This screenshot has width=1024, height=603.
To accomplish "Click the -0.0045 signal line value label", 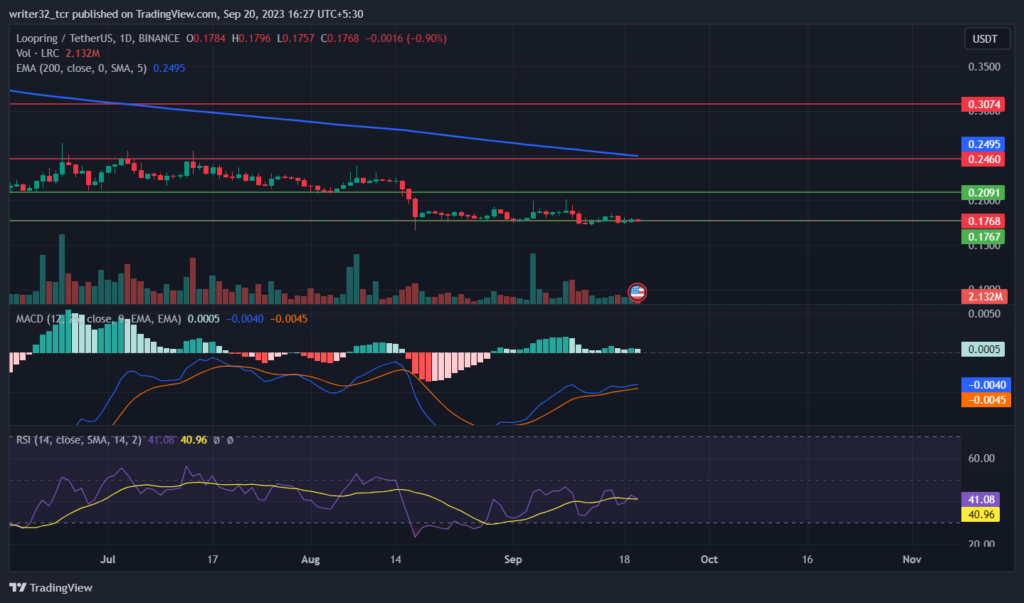I will point(986,400).
